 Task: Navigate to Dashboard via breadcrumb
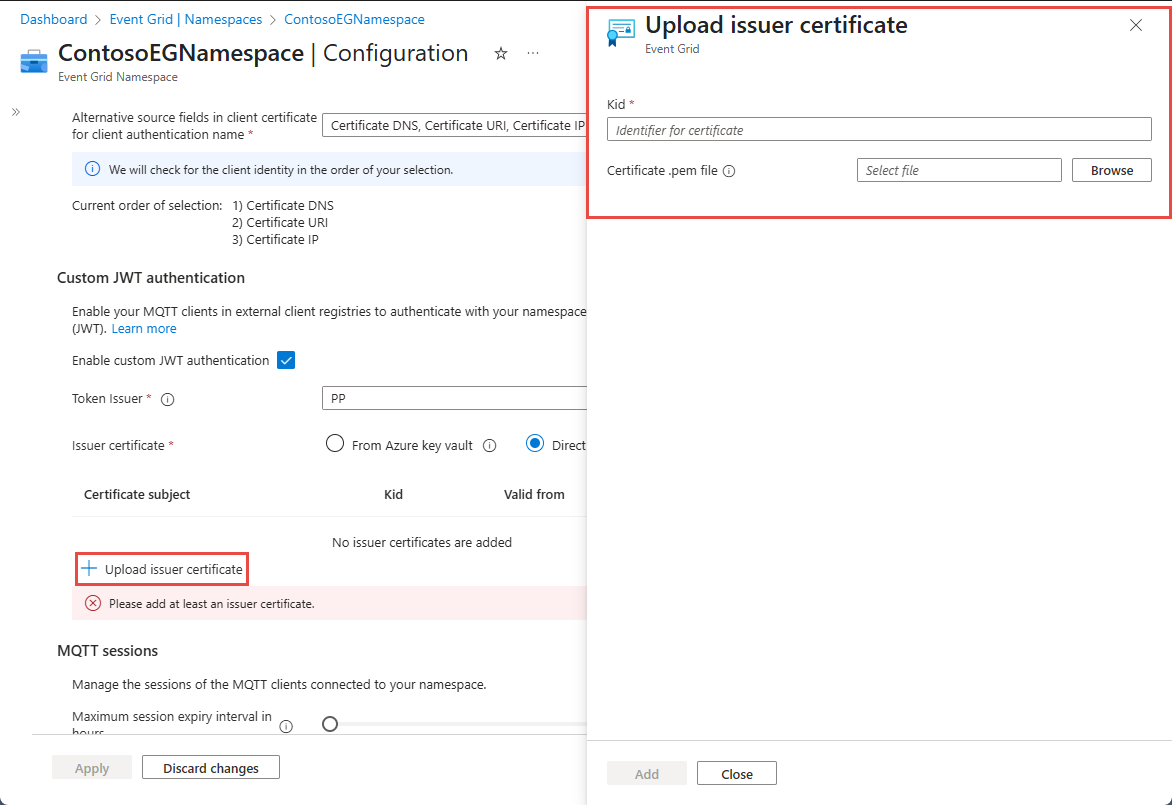(53, 18)
